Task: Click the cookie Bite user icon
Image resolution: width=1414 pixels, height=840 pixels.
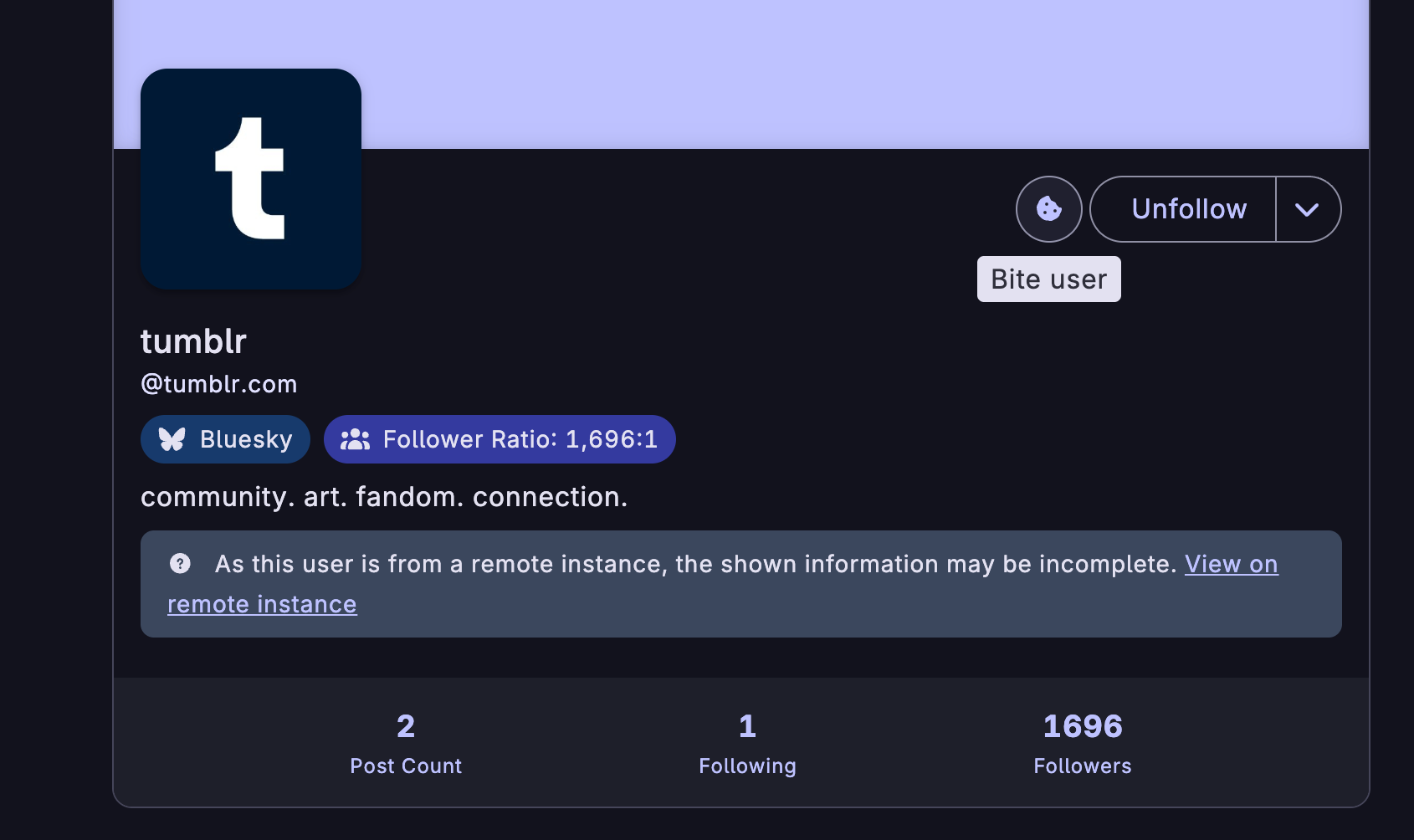Action: point(1048,209)
